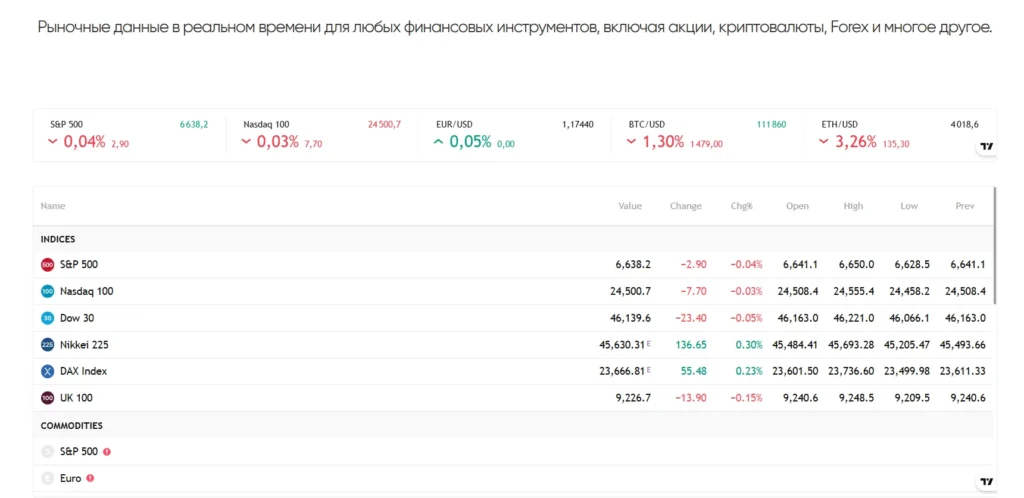Open the ETH/USD ticker symbol

coord(840,124)
